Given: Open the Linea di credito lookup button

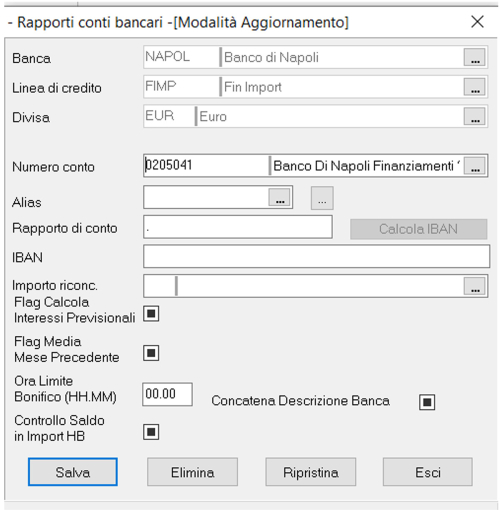Looking at the screenshot, I should click(x=474, y=87).
